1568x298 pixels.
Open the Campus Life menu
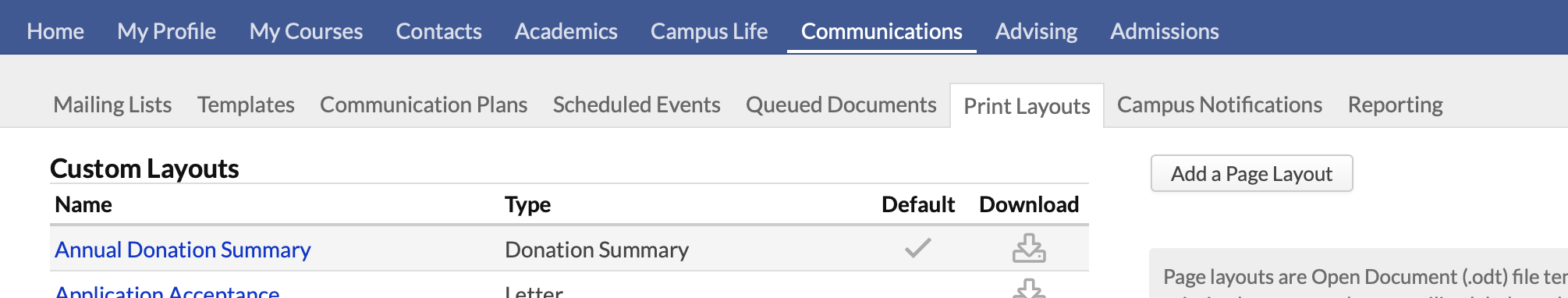pos(709,31)
